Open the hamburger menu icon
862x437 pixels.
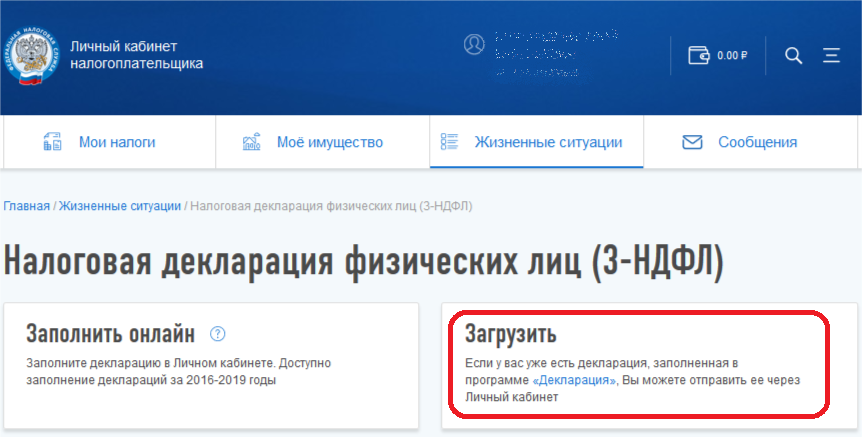[831, 56]
